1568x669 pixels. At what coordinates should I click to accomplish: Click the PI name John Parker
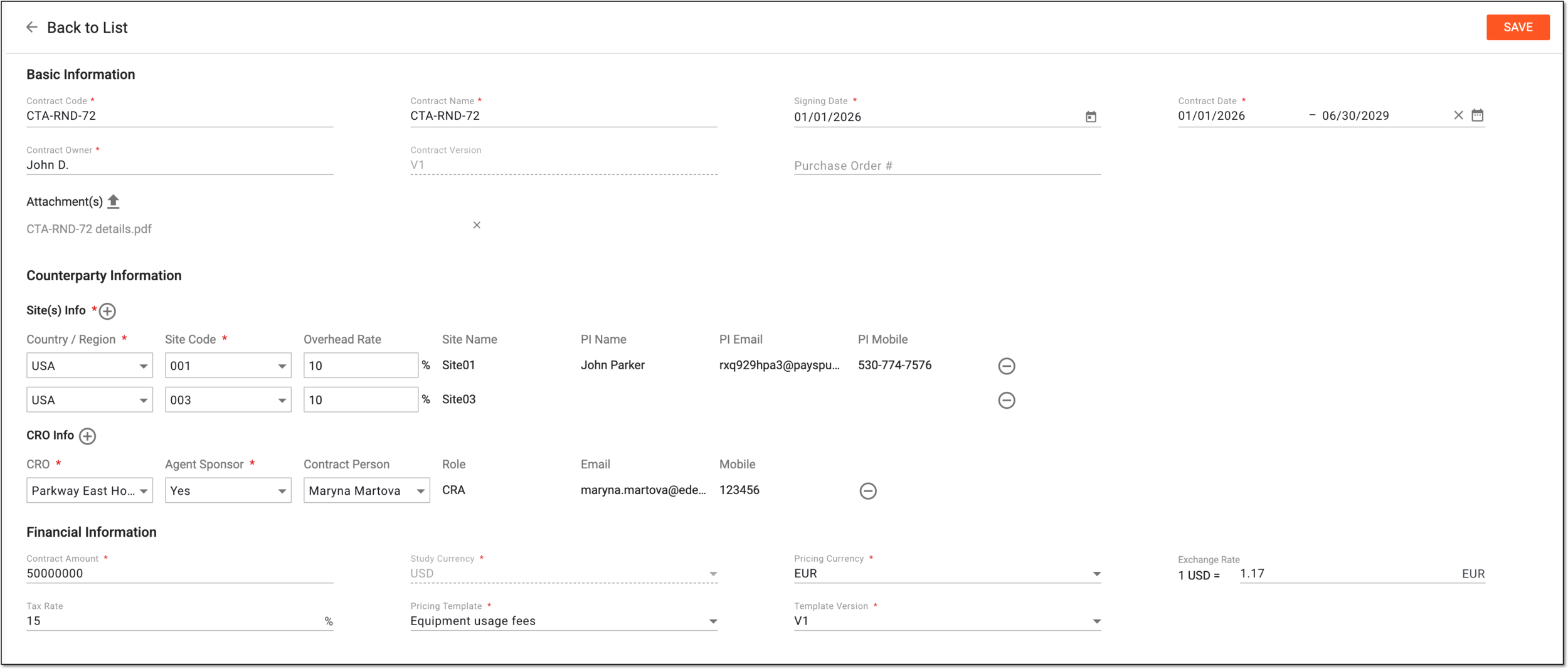tap(612, 365)
